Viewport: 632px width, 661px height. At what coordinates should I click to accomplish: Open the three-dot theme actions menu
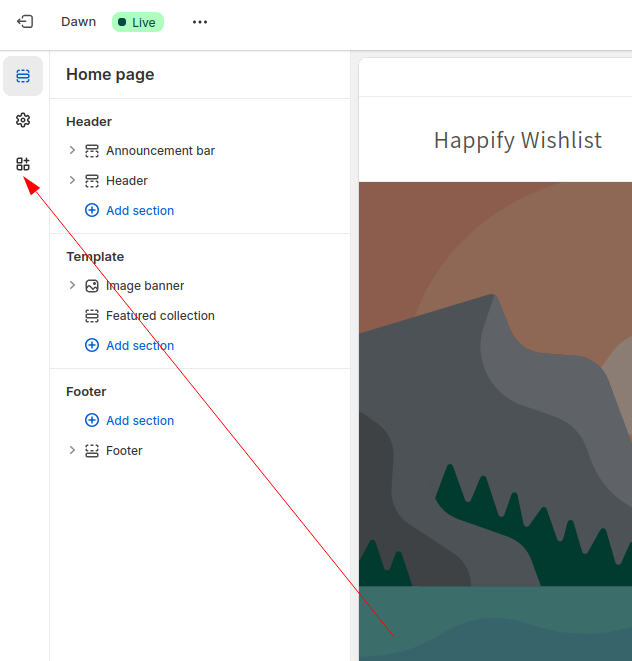(200, 22)
